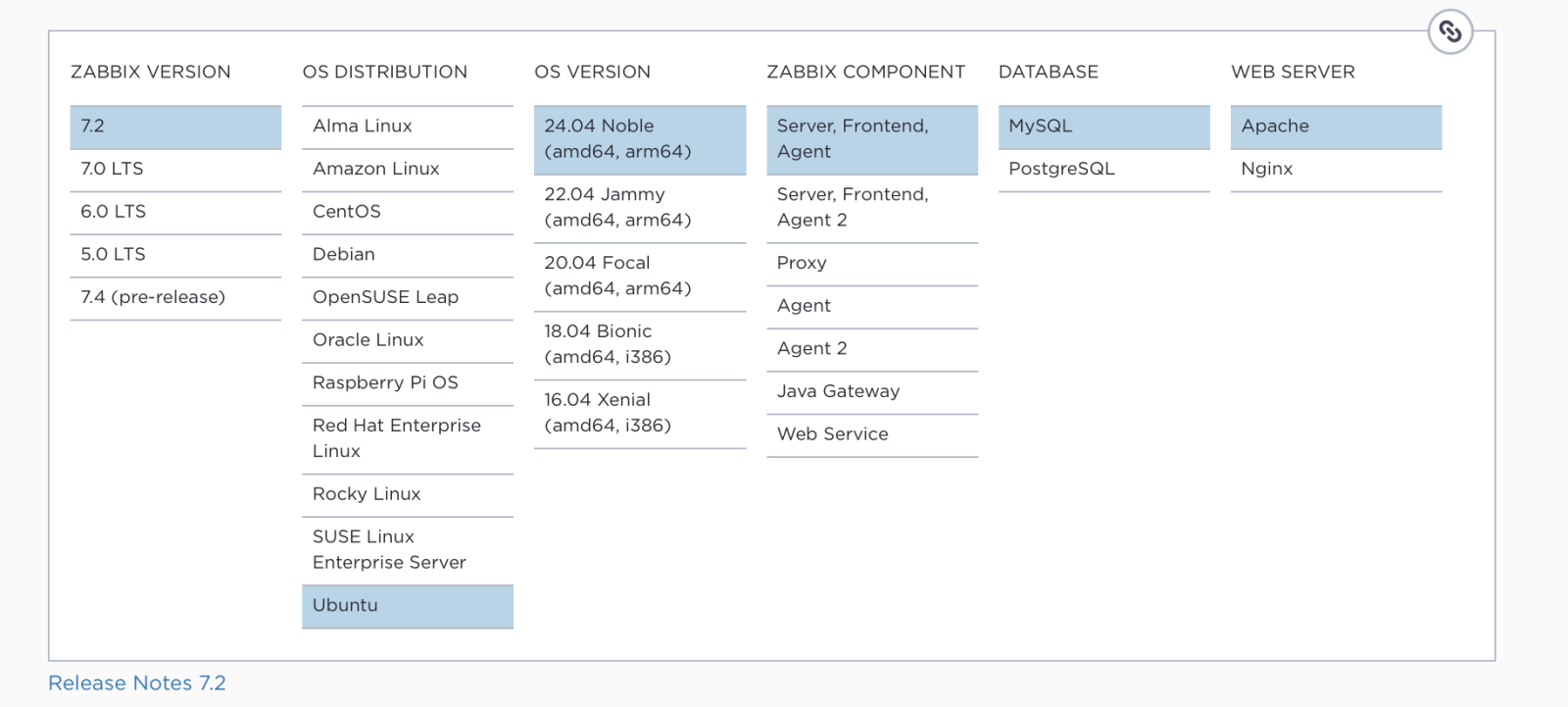Viewport: 1568px width, 707px height.
Task: Pick Red Hat Enterprise Linux
Action: (x=408, y=439)
